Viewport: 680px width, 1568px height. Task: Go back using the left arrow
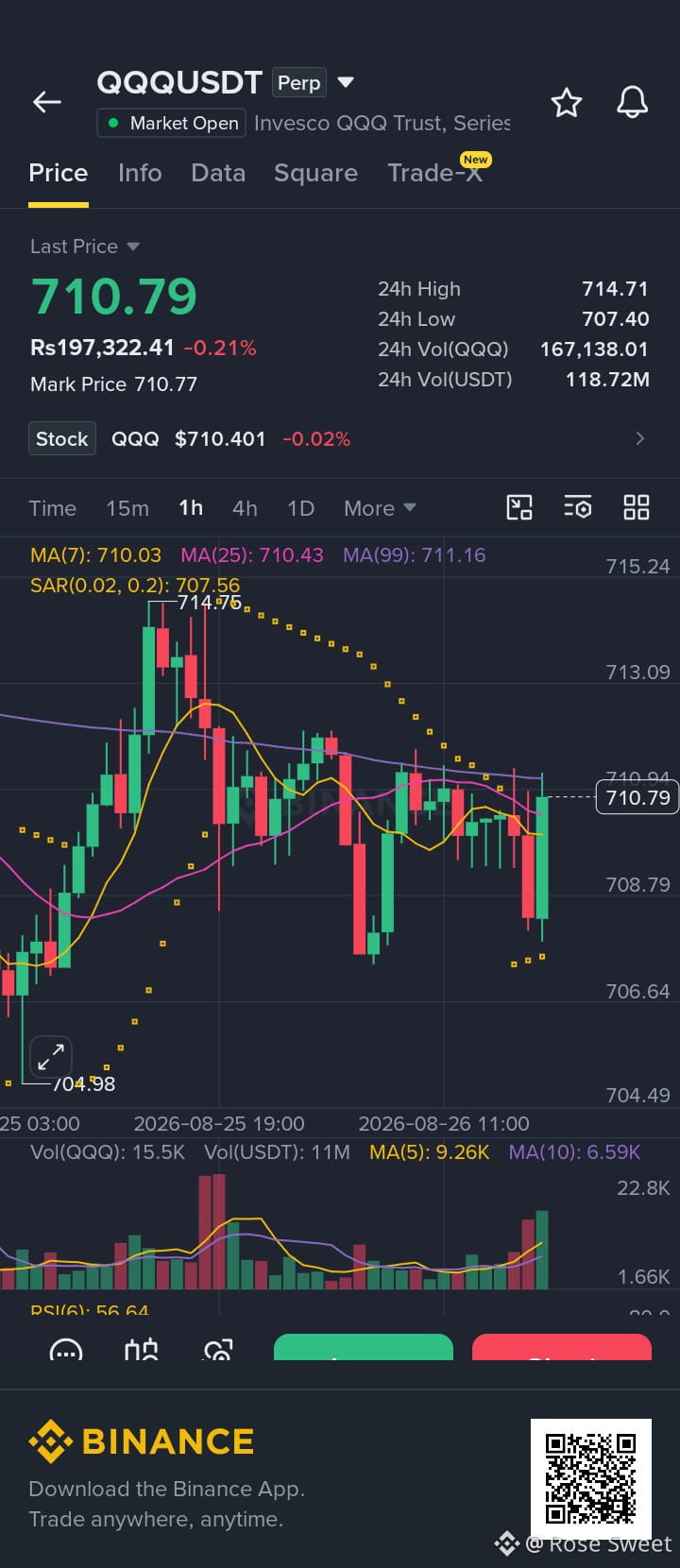tap(47, 102)
